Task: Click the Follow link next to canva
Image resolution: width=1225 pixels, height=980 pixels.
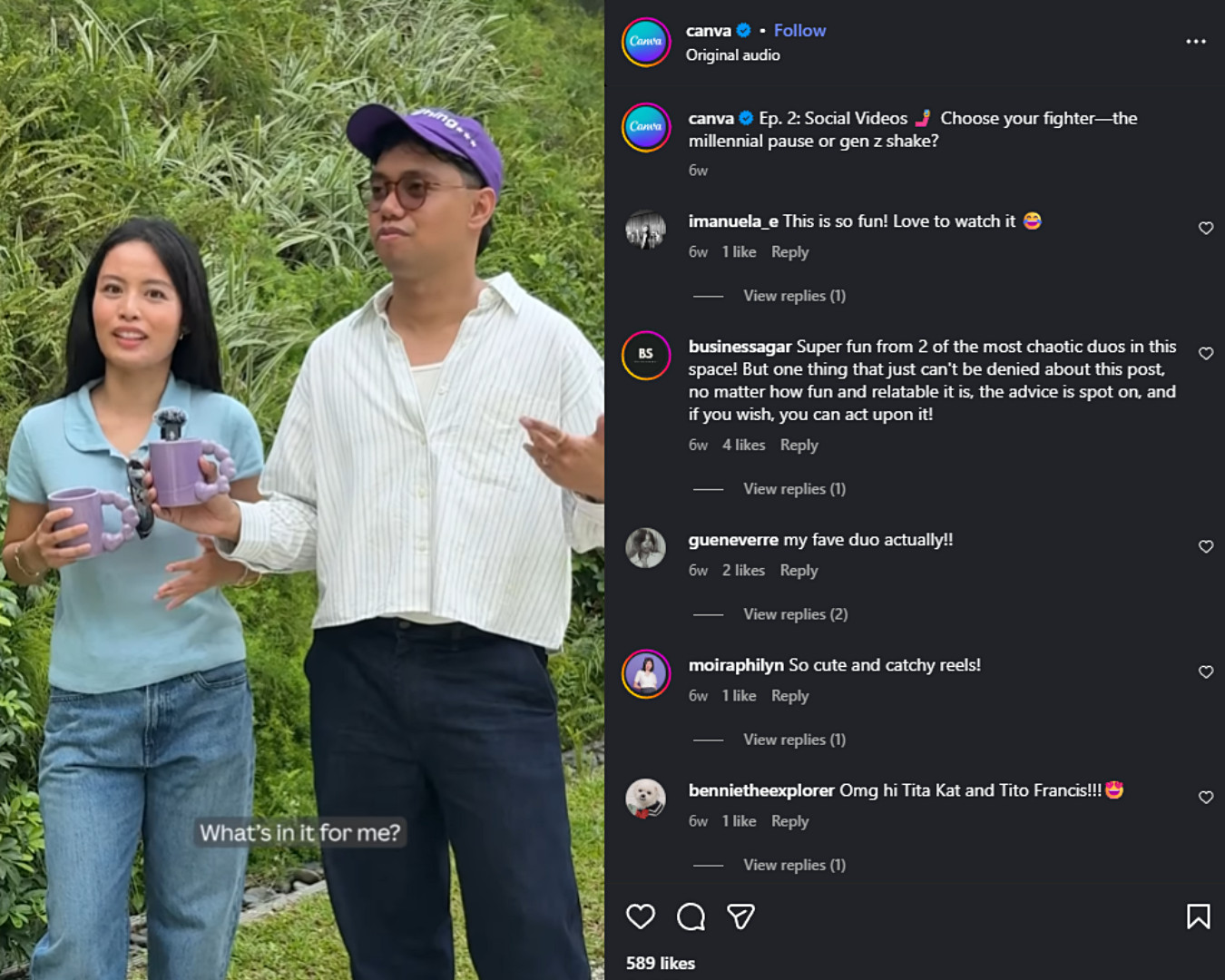Action: 799,30
